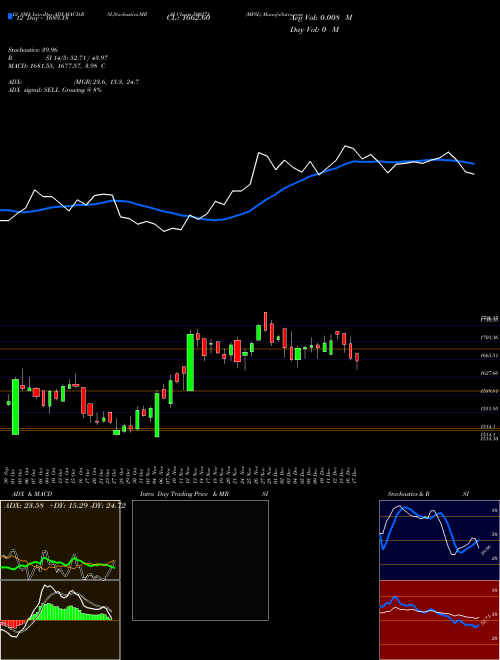Click the empty intraday trading price box
The height and width of the screenshot is (660, 500).
coord(200,560)
